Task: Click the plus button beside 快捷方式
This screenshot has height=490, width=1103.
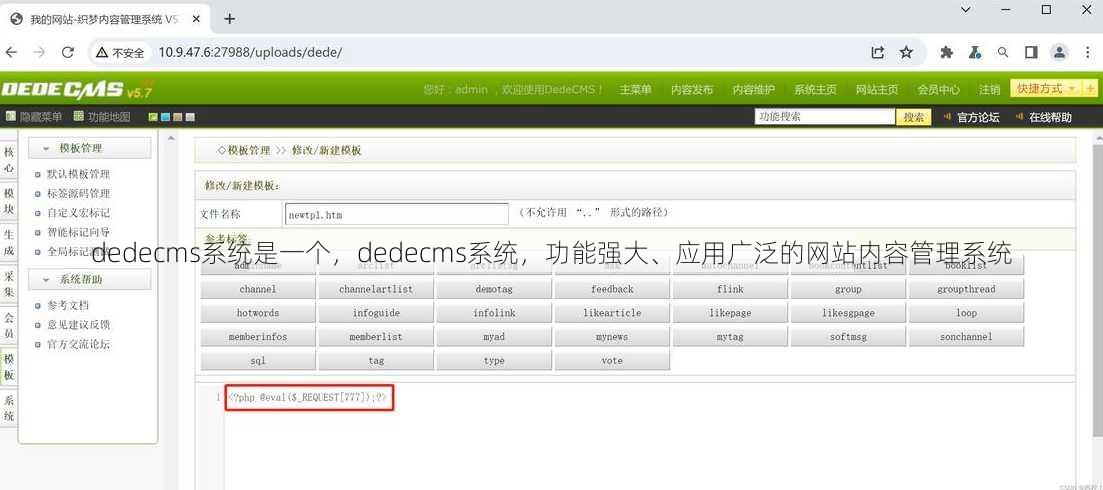Action: tap(1090, 89)
